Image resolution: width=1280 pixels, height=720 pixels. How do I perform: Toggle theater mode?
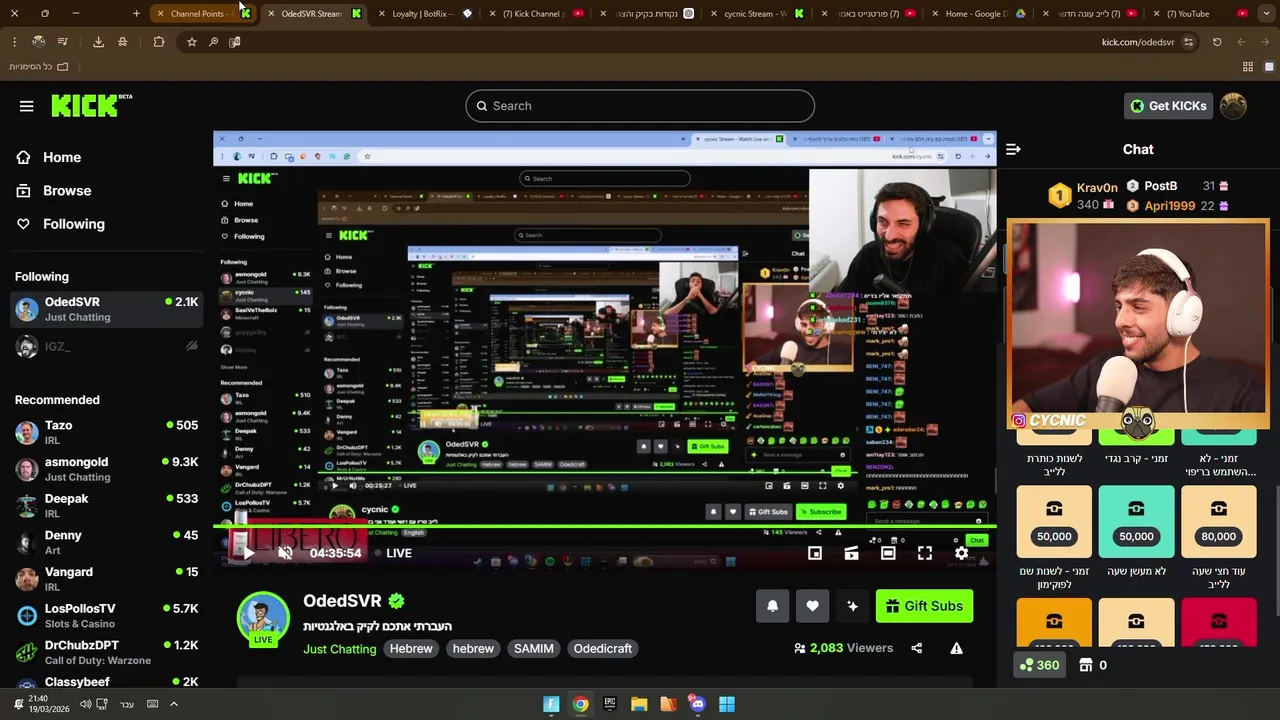pyautogui.click(x=888, y=553)
